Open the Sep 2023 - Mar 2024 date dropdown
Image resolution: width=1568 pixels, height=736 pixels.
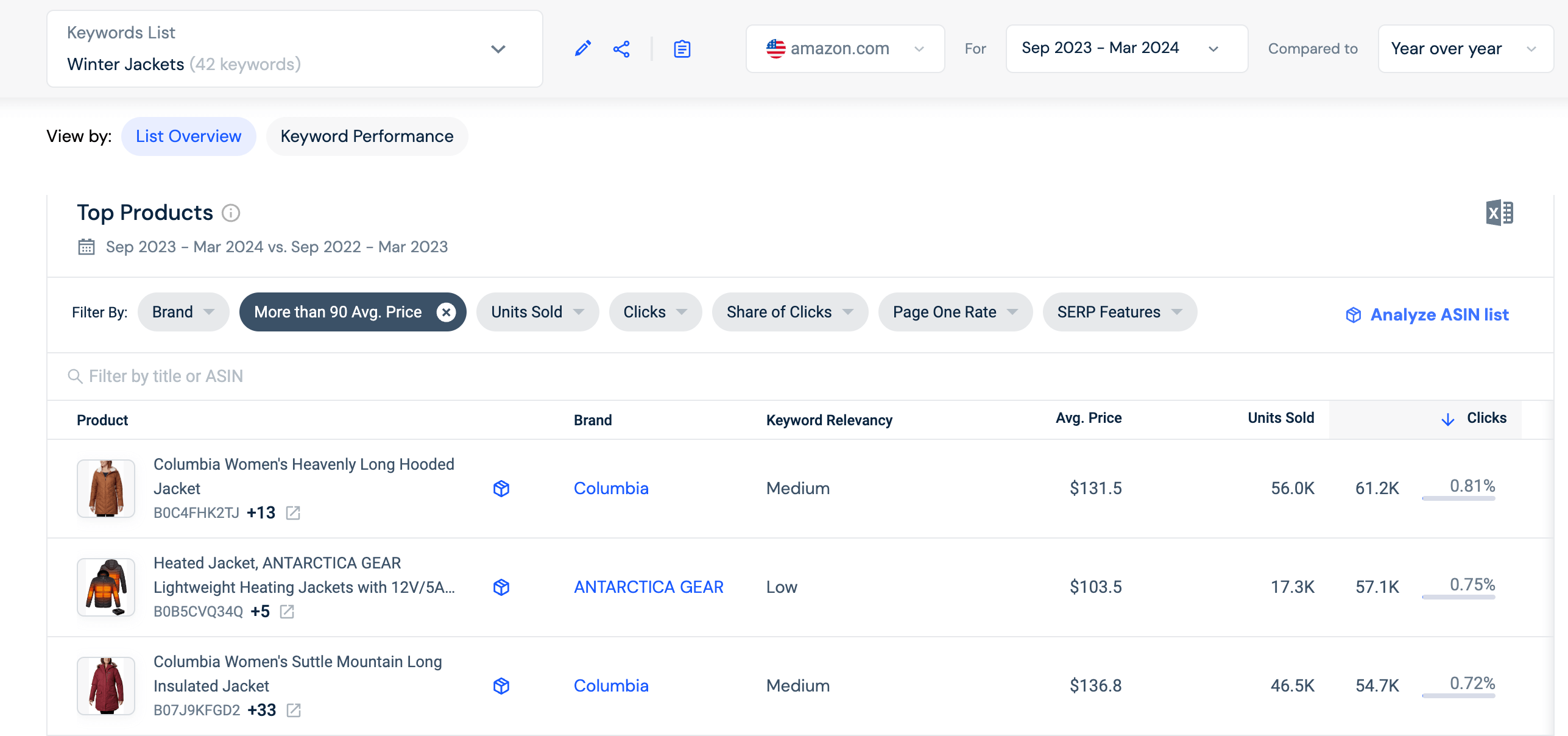click(1127, 49)
